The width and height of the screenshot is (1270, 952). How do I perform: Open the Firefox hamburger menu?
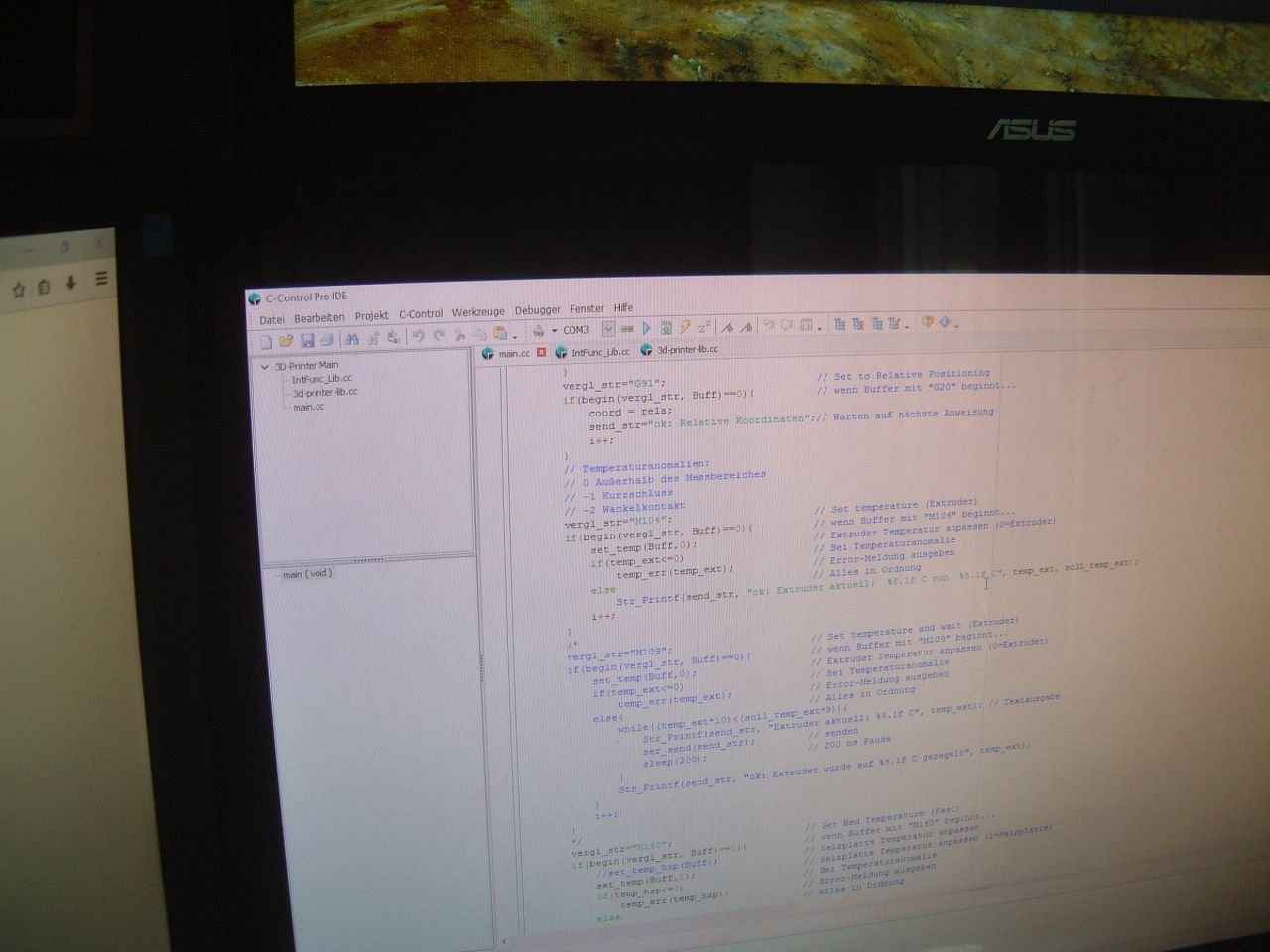point(101,281)
